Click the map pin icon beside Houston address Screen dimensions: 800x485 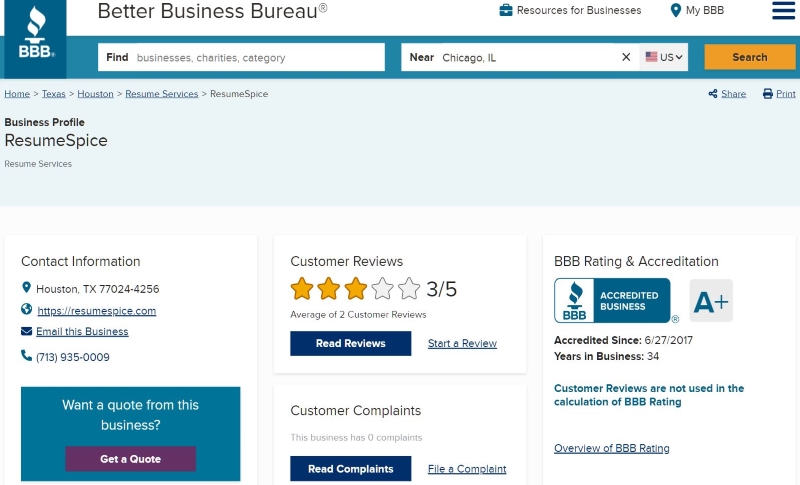[27, 288]
